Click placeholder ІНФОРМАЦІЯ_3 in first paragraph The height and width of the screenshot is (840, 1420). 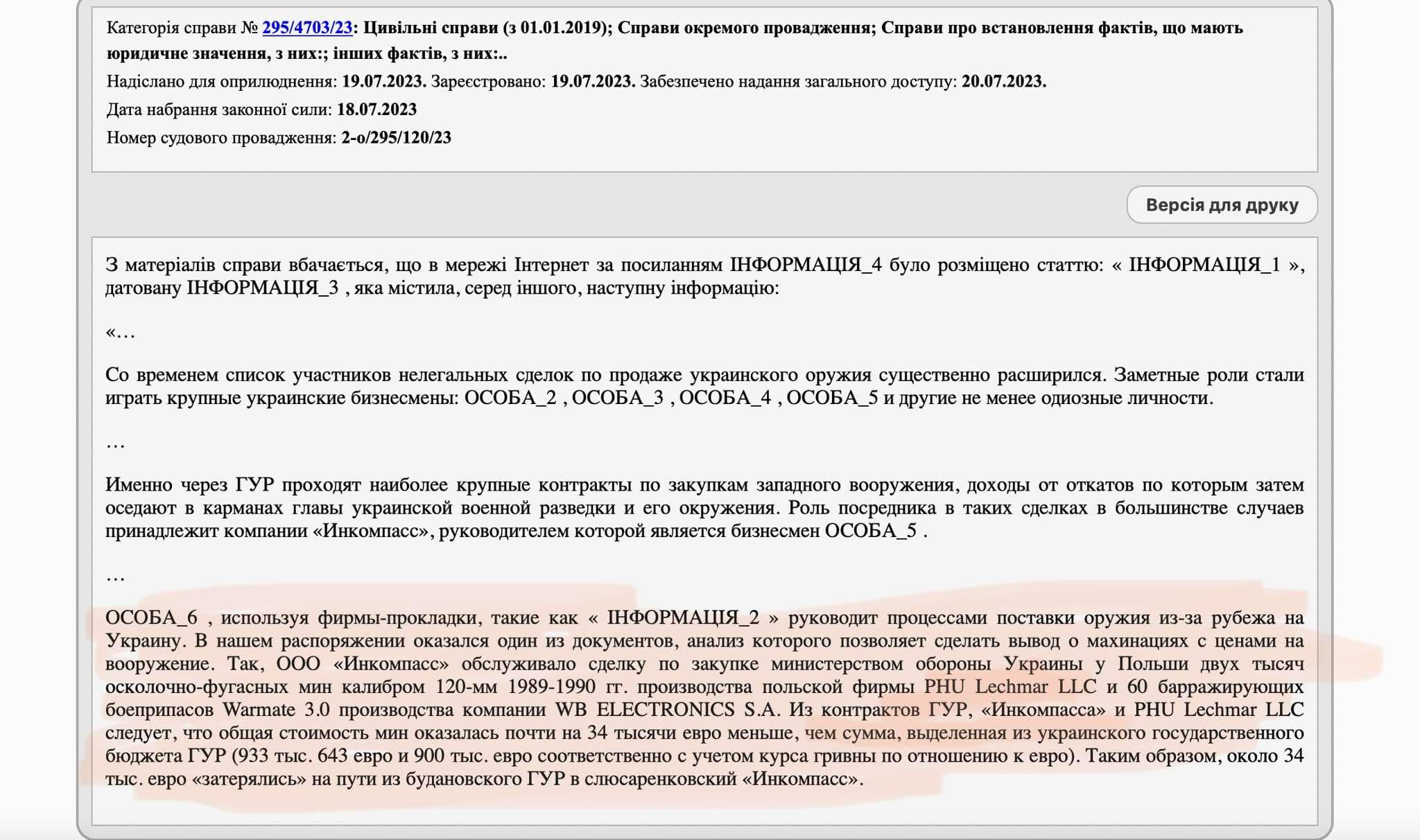(x=262, y=288)
